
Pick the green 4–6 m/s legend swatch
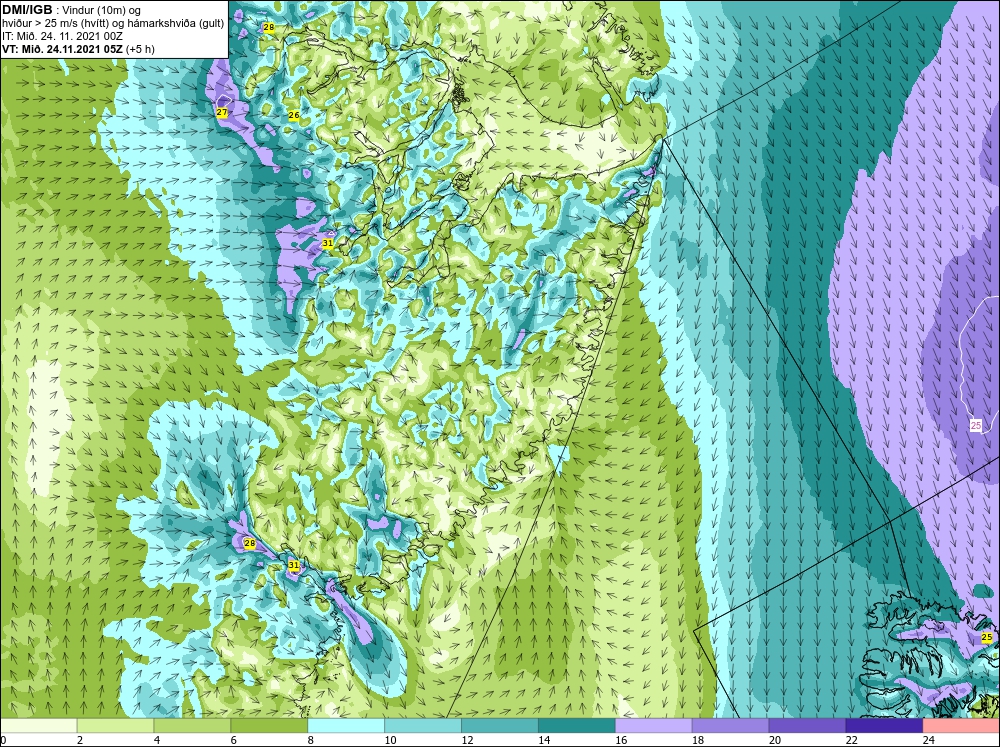(x=192, y=725)
